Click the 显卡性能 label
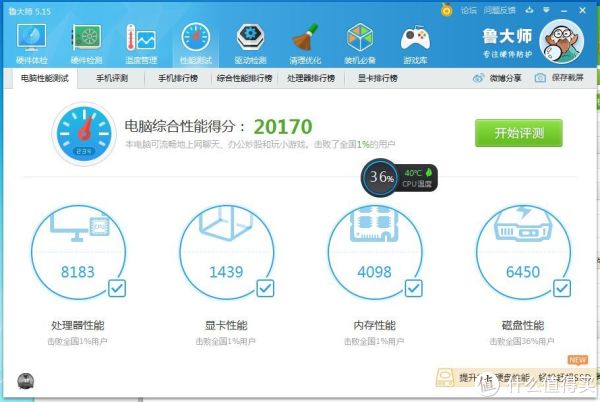This screenshot has height=402, width=600. click(x=226, y=326)
